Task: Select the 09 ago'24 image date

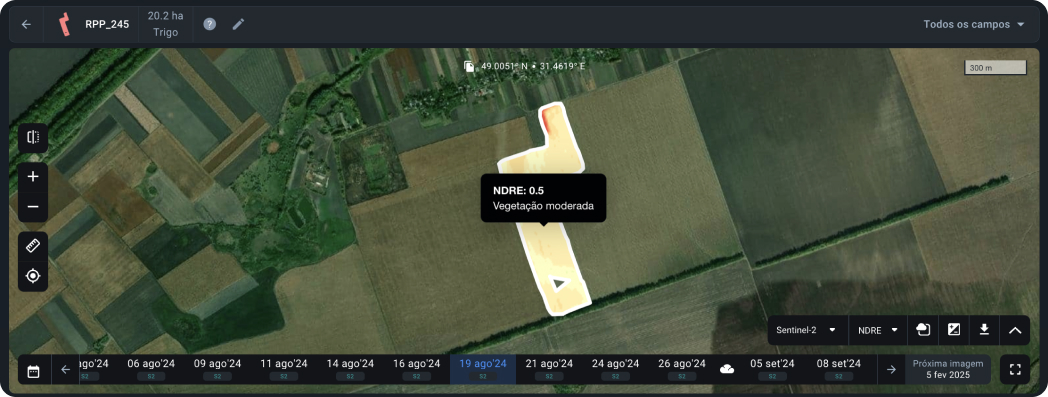Action: coord(217,370)
